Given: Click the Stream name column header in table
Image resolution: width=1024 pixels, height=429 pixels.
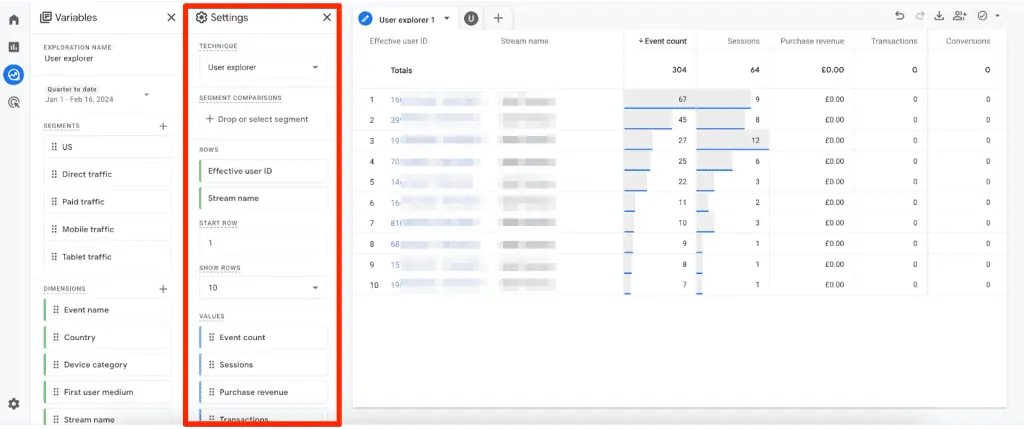Looking at the screenshot, I should click(x=524, y=41).
